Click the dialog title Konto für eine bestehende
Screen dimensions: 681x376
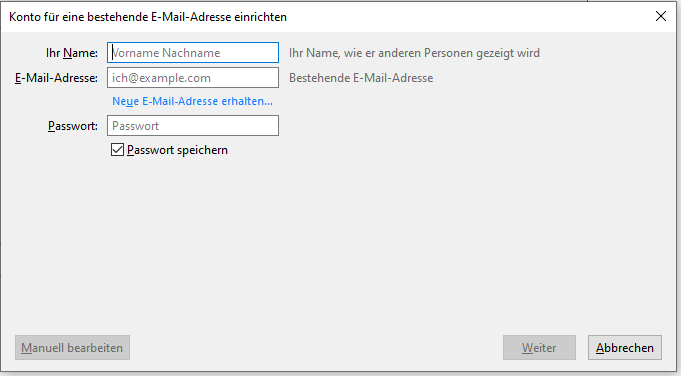(x=148, y=17)
